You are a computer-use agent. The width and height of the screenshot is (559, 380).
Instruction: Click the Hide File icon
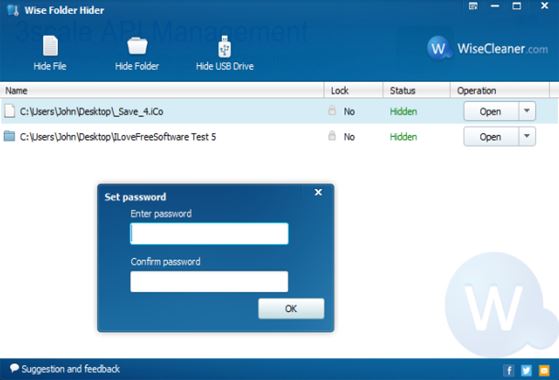50,46
